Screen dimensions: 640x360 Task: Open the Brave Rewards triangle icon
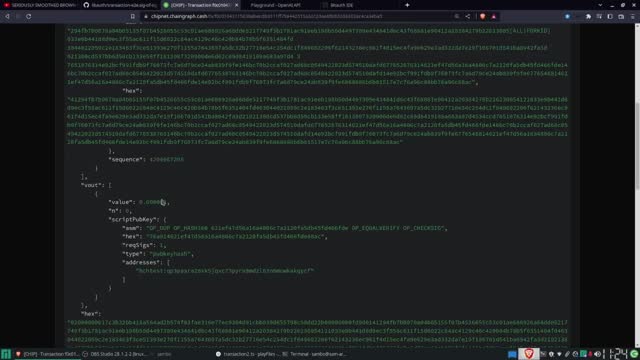493,16
